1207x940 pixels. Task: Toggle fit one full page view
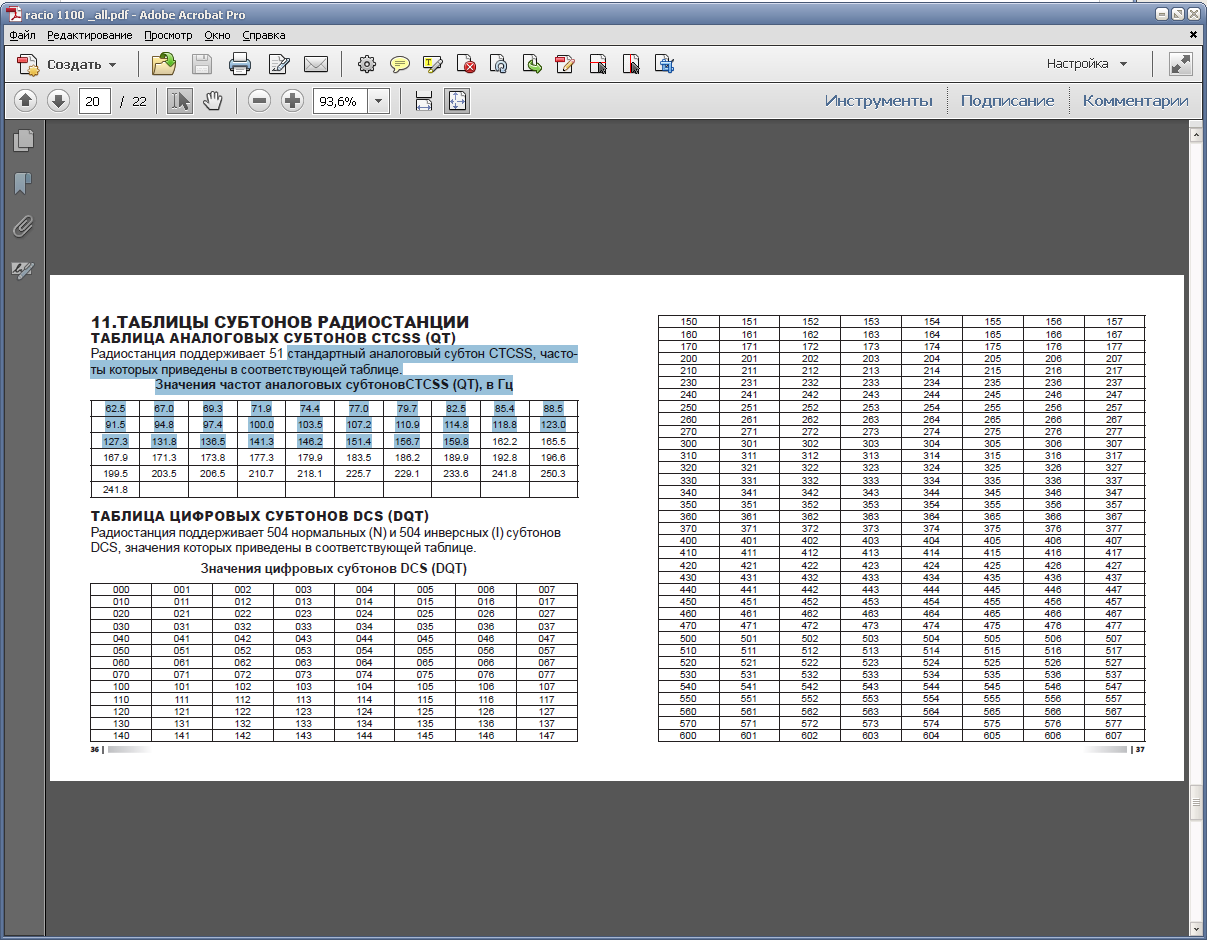[457, 101]
